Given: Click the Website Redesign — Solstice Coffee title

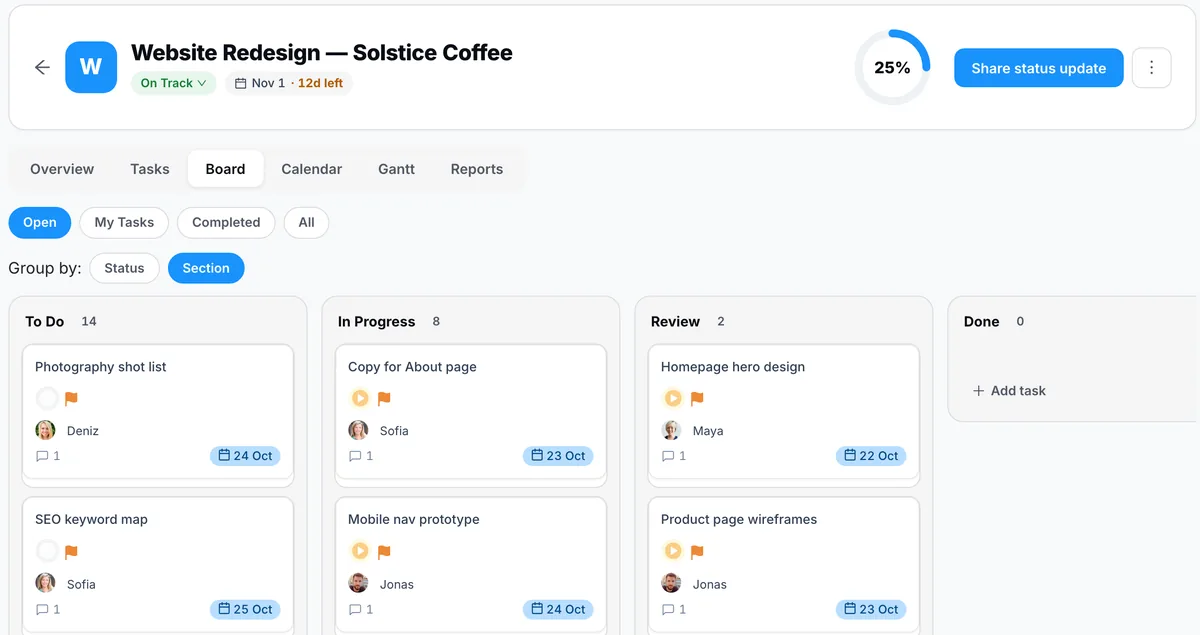Looking at the screenshot, I should [322, 52].
